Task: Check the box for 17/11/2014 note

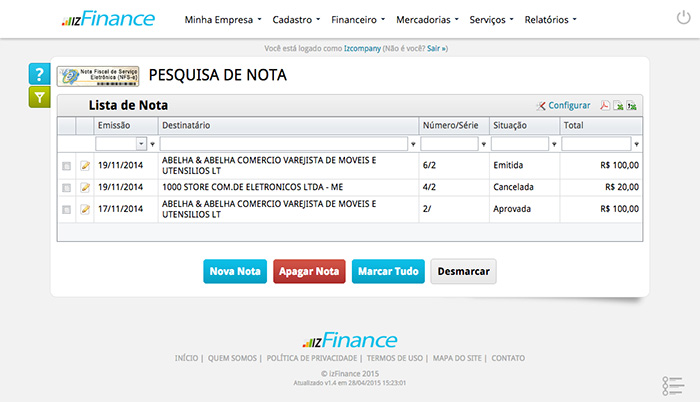Action: click(67, 209)
